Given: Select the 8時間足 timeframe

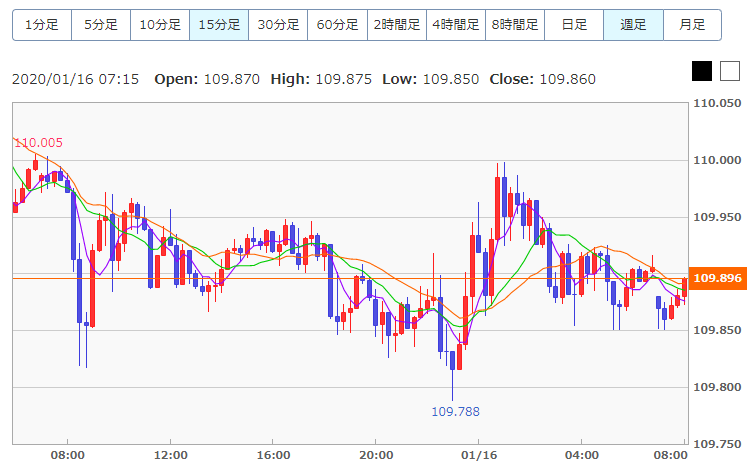Looking at the screenshot, I should click(515, 25).
